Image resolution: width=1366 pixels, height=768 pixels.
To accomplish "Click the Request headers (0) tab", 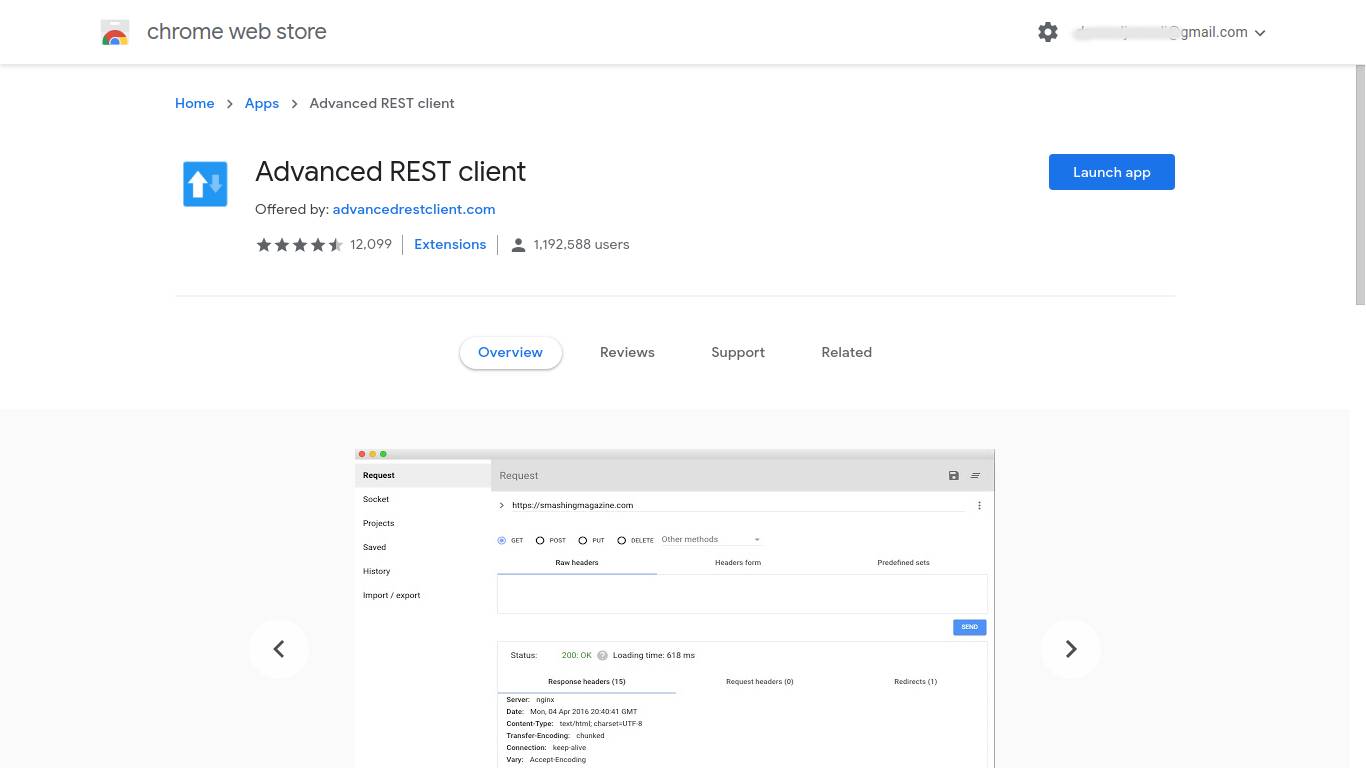I will click(760, 682).
